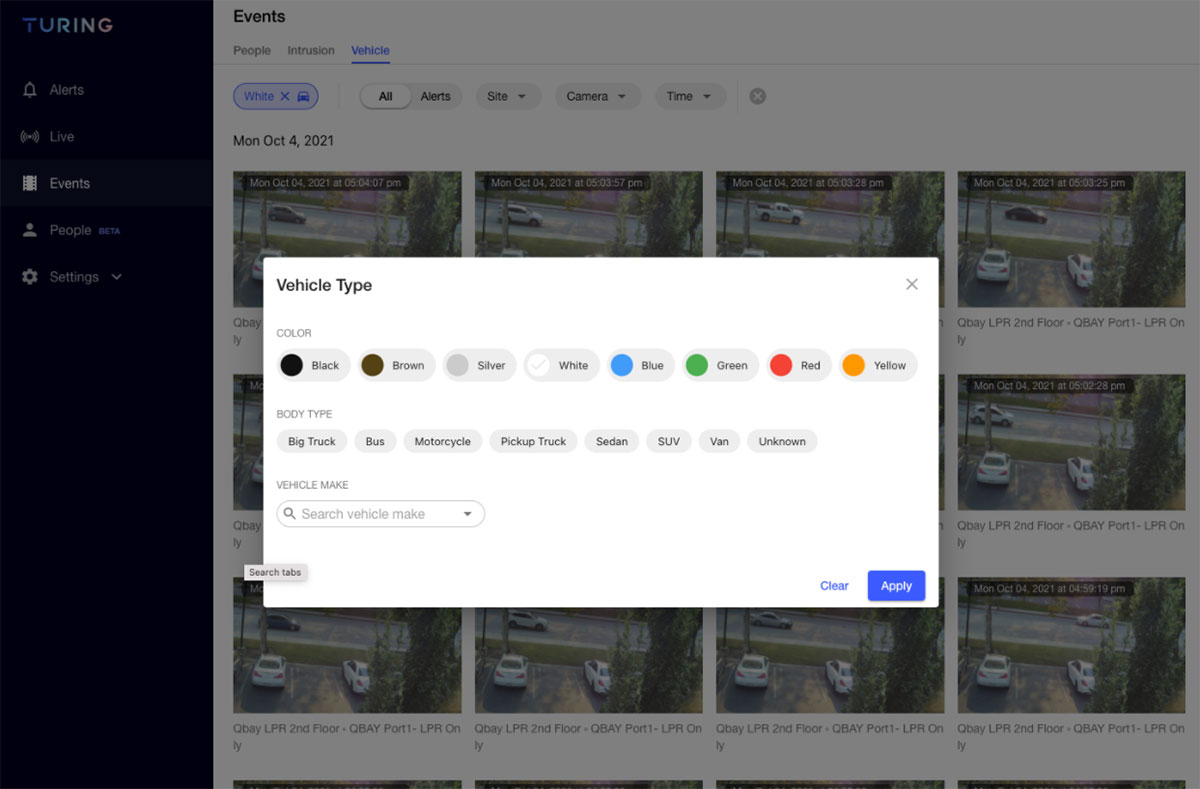Choose Blue color chip
The height and width of the screenshot is (789, 1200).
click(641, 365)
